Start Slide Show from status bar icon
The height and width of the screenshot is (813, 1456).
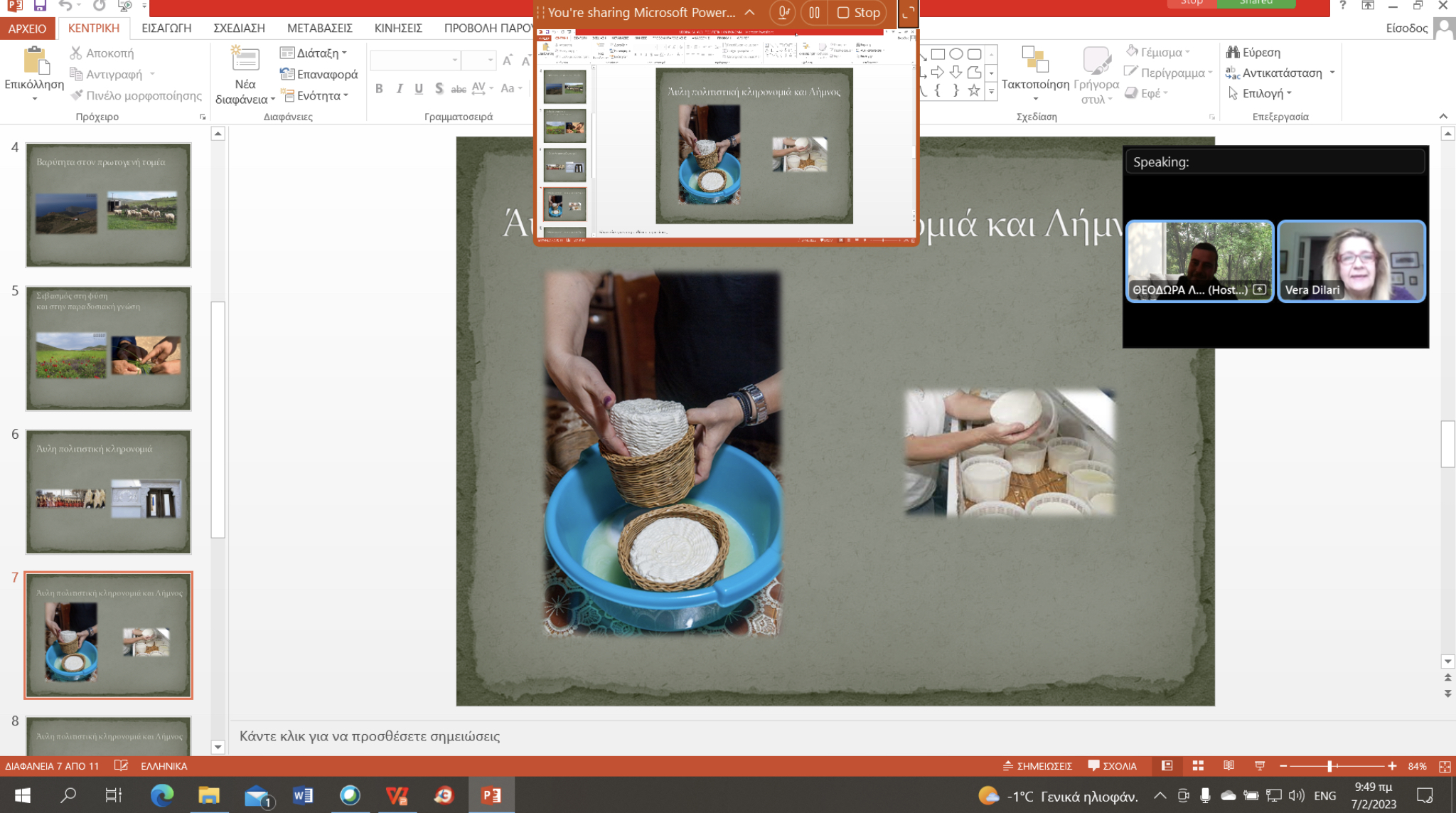1259,766
